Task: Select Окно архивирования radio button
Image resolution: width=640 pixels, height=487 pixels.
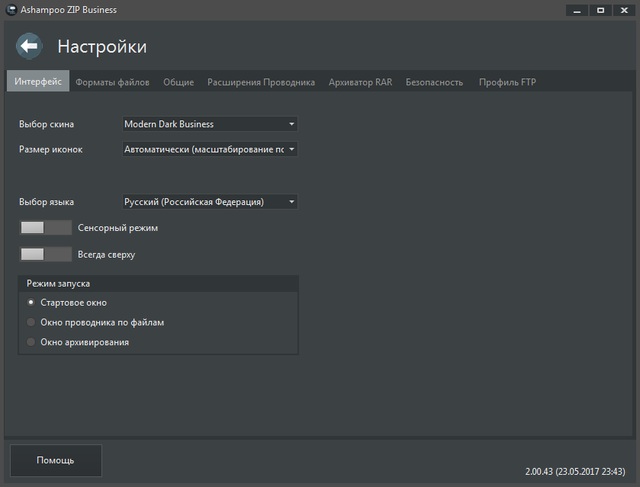Action: (31, 342)
